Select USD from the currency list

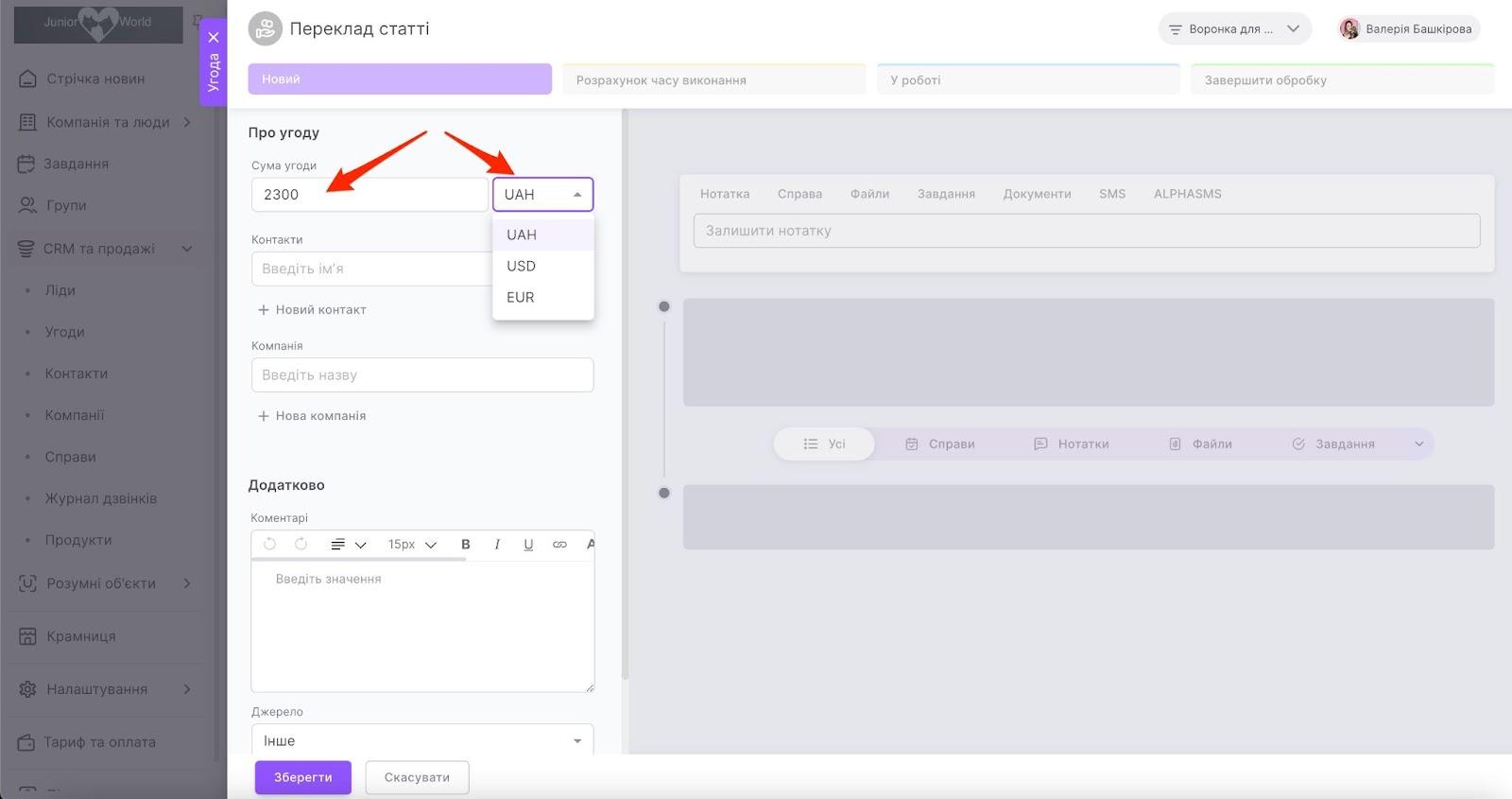pyautogui.click(x=522, y=267)
